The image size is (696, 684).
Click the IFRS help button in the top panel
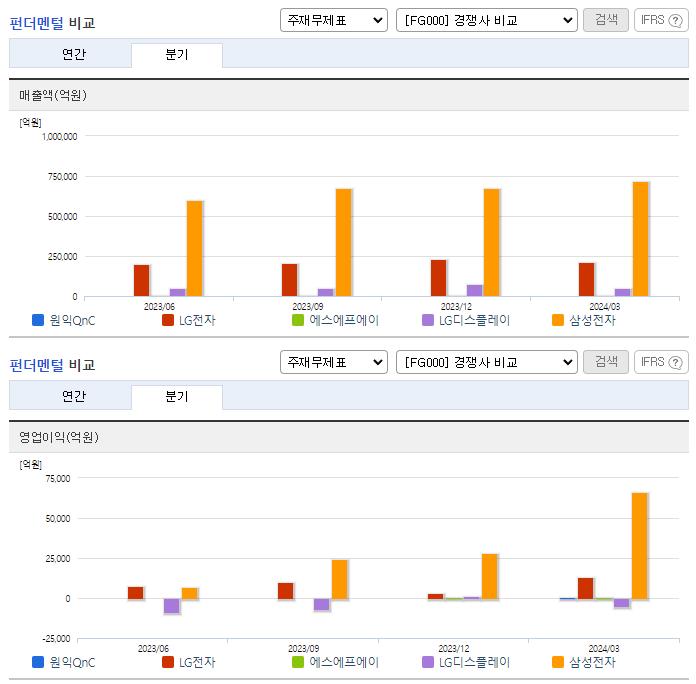[661, 20]
